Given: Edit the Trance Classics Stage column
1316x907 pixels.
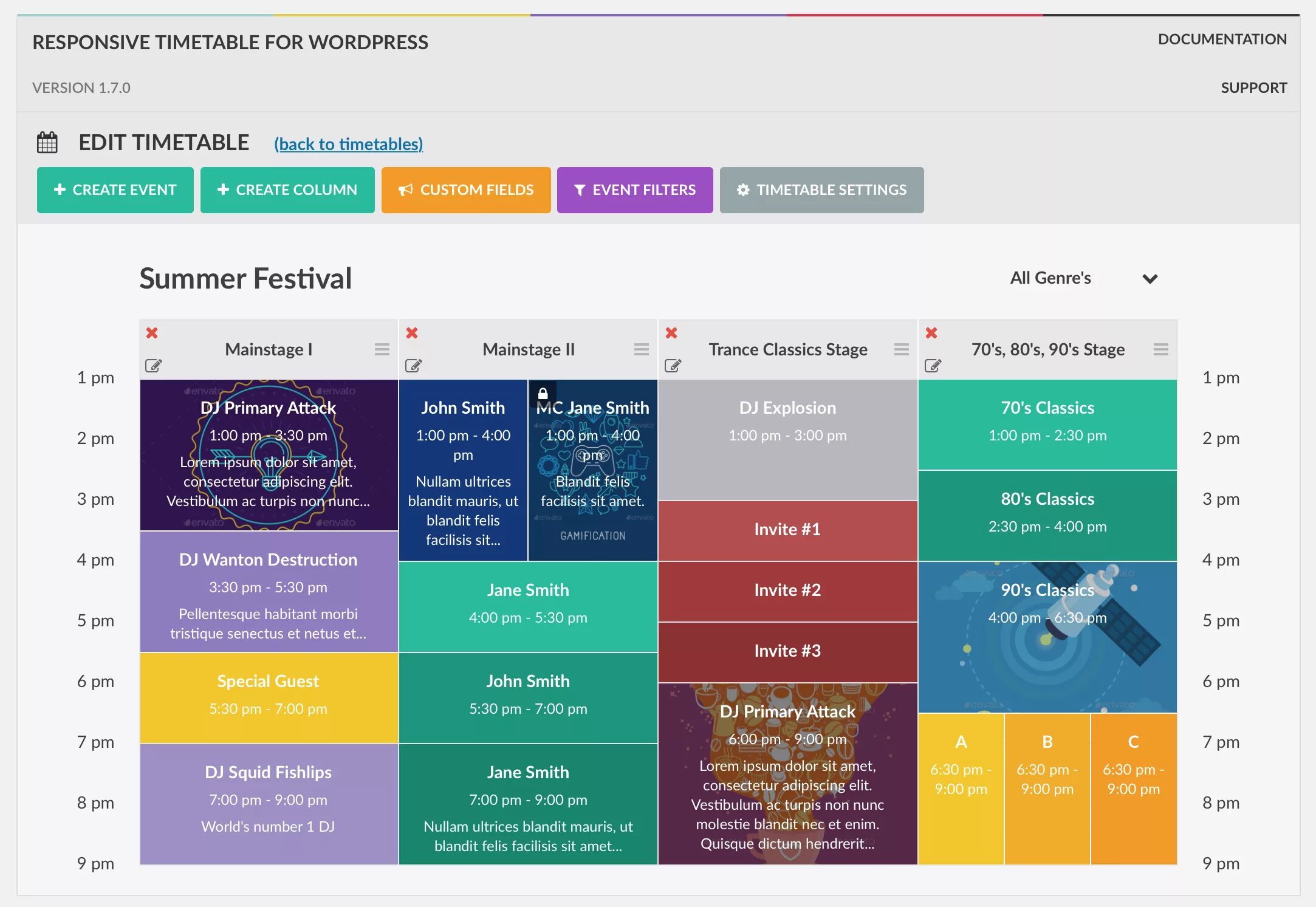Looking at the screenshot, I should point(673,366).
